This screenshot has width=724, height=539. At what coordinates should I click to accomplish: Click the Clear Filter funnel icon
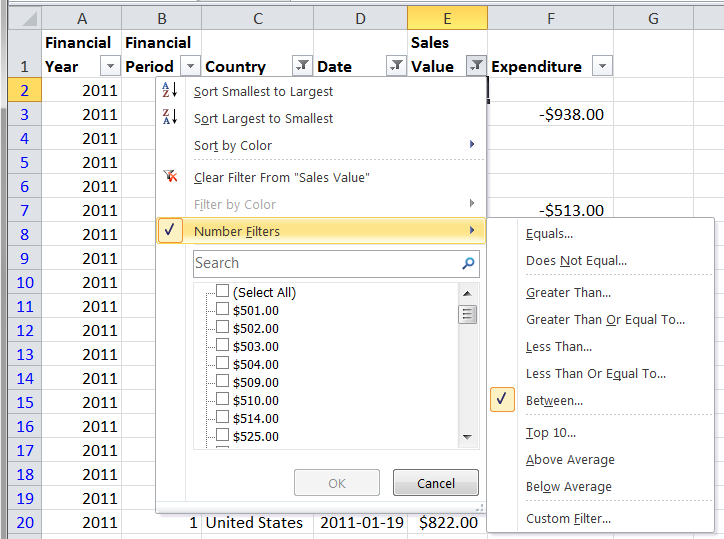click(x=170, y=177)
